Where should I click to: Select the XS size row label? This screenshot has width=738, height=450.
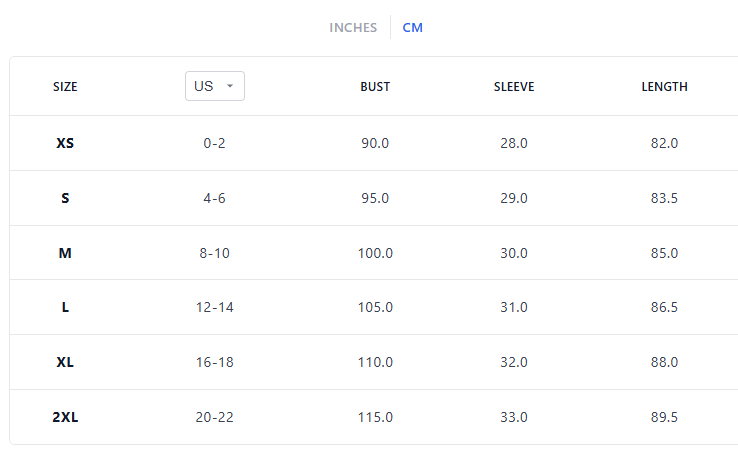(x=65, y=143)
